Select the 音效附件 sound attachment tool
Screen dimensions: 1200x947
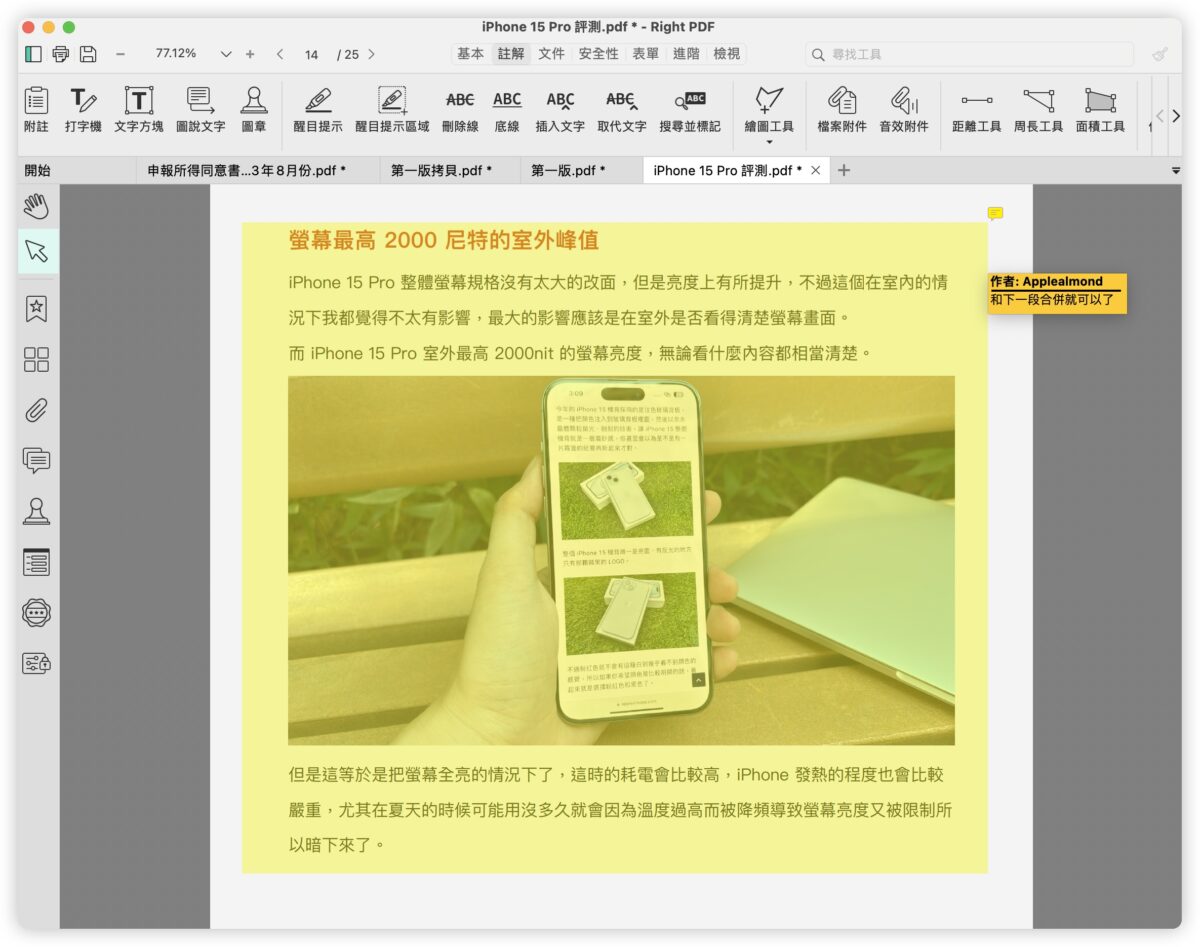[904, 109]
